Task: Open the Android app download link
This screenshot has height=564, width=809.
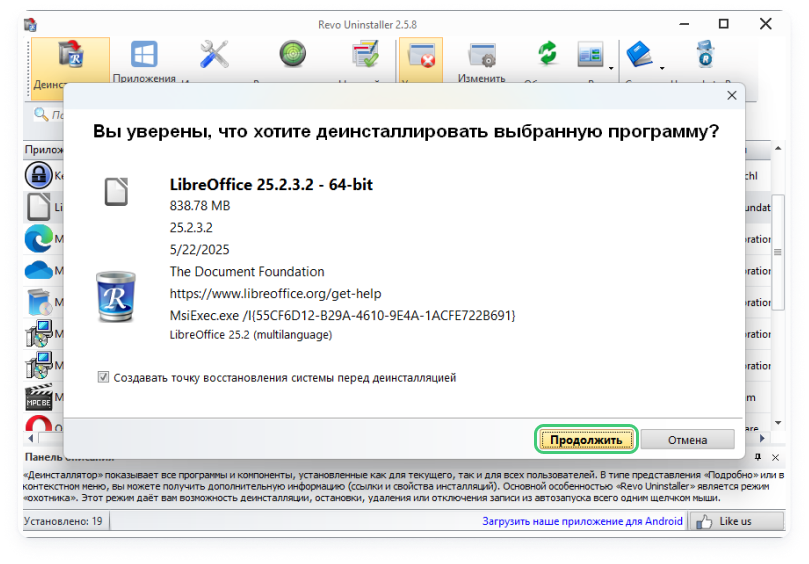Action: (x=582, y=521)
